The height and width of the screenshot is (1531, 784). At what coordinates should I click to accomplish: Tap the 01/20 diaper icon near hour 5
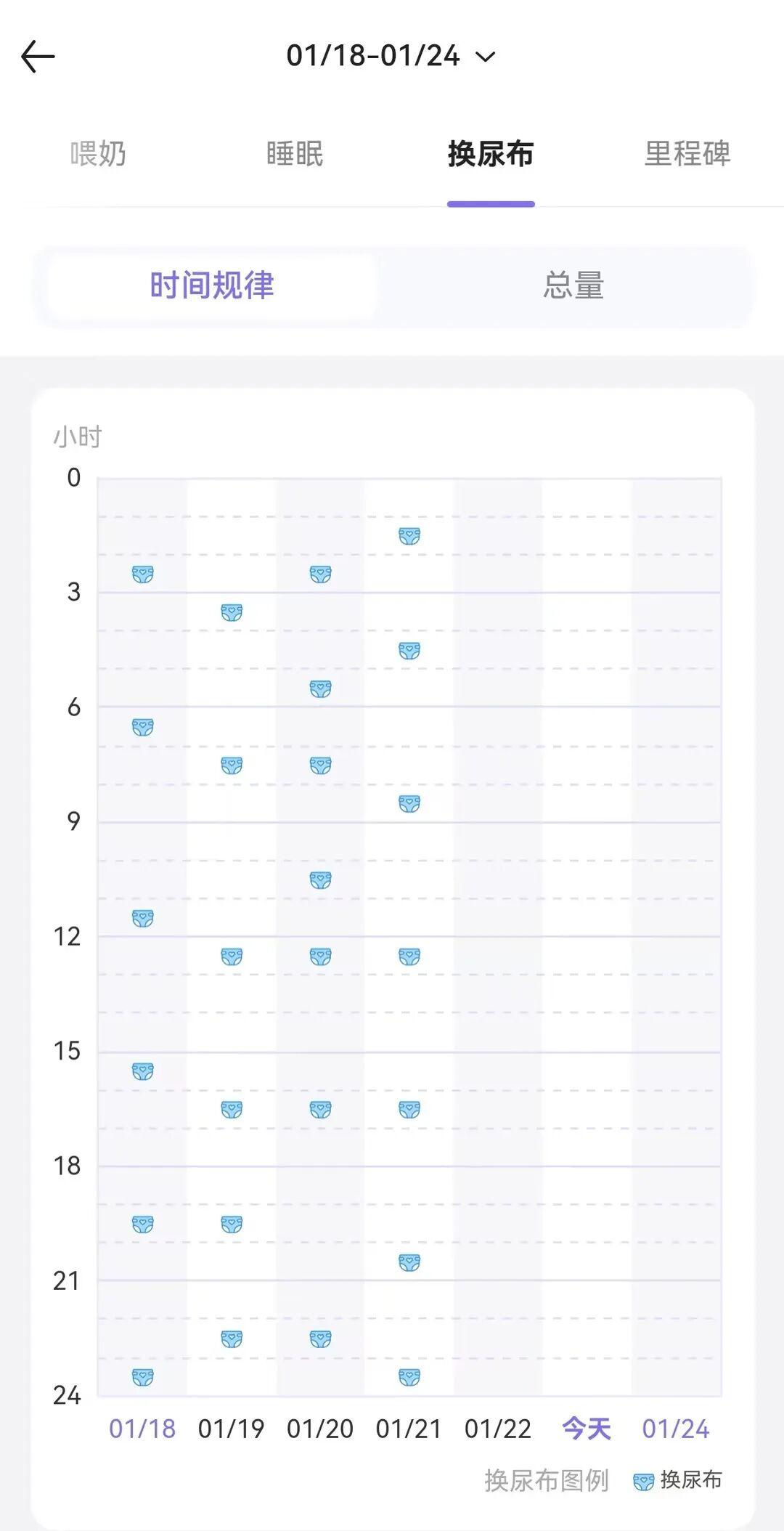pyautogui.click(x=320, y=689)
